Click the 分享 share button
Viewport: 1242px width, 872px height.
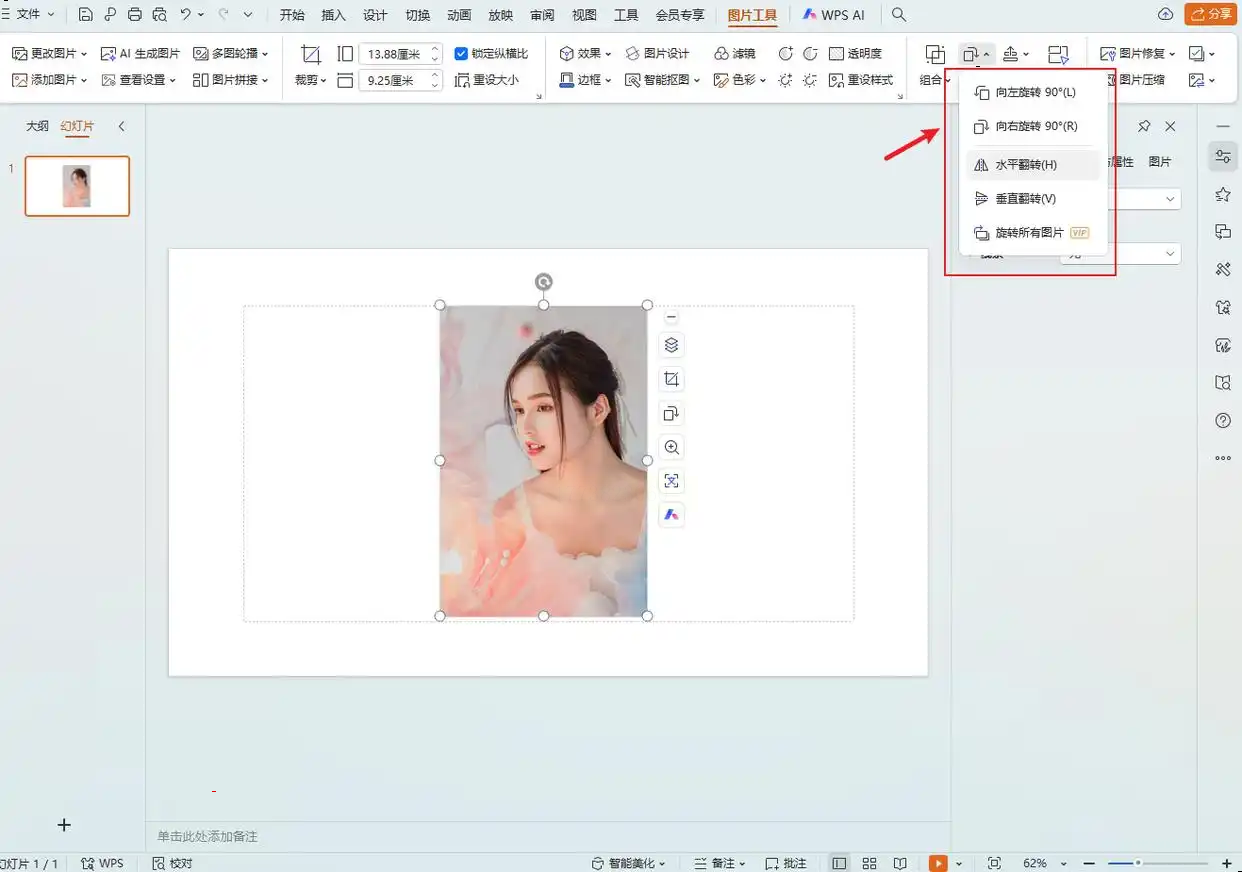click(x=1210, y=14)
